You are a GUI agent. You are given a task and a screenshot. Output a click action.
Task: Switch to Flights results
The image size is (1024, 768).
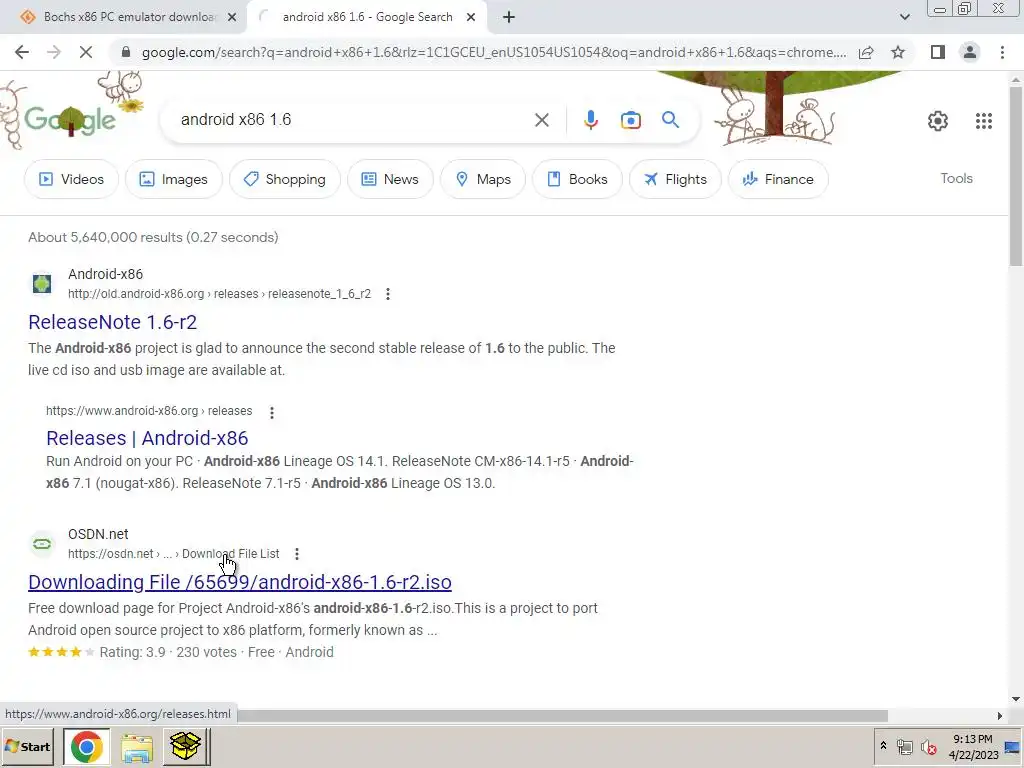pyautogui.click(x=675, y=179)
